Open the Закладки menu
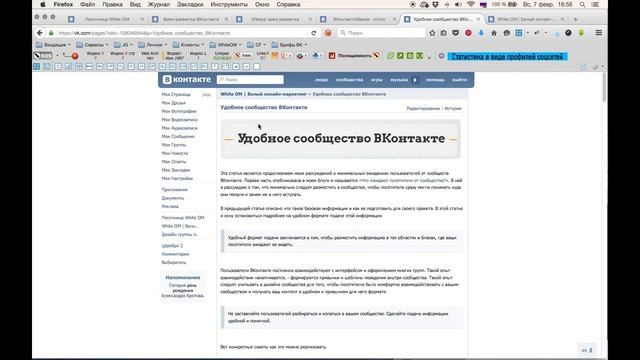 190,4
